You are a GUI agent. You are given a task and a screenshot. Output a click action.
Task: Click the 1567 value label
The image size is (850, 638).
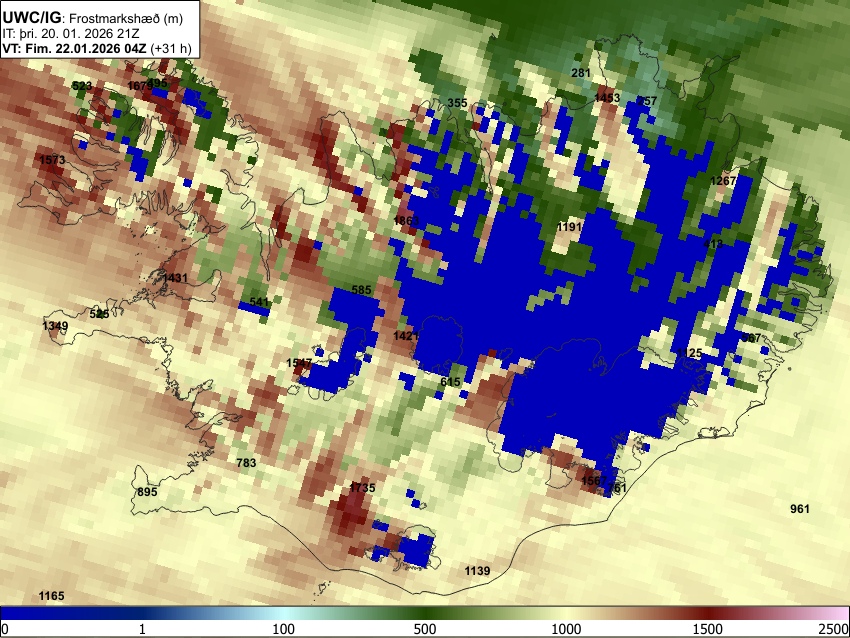coord(594,481)
